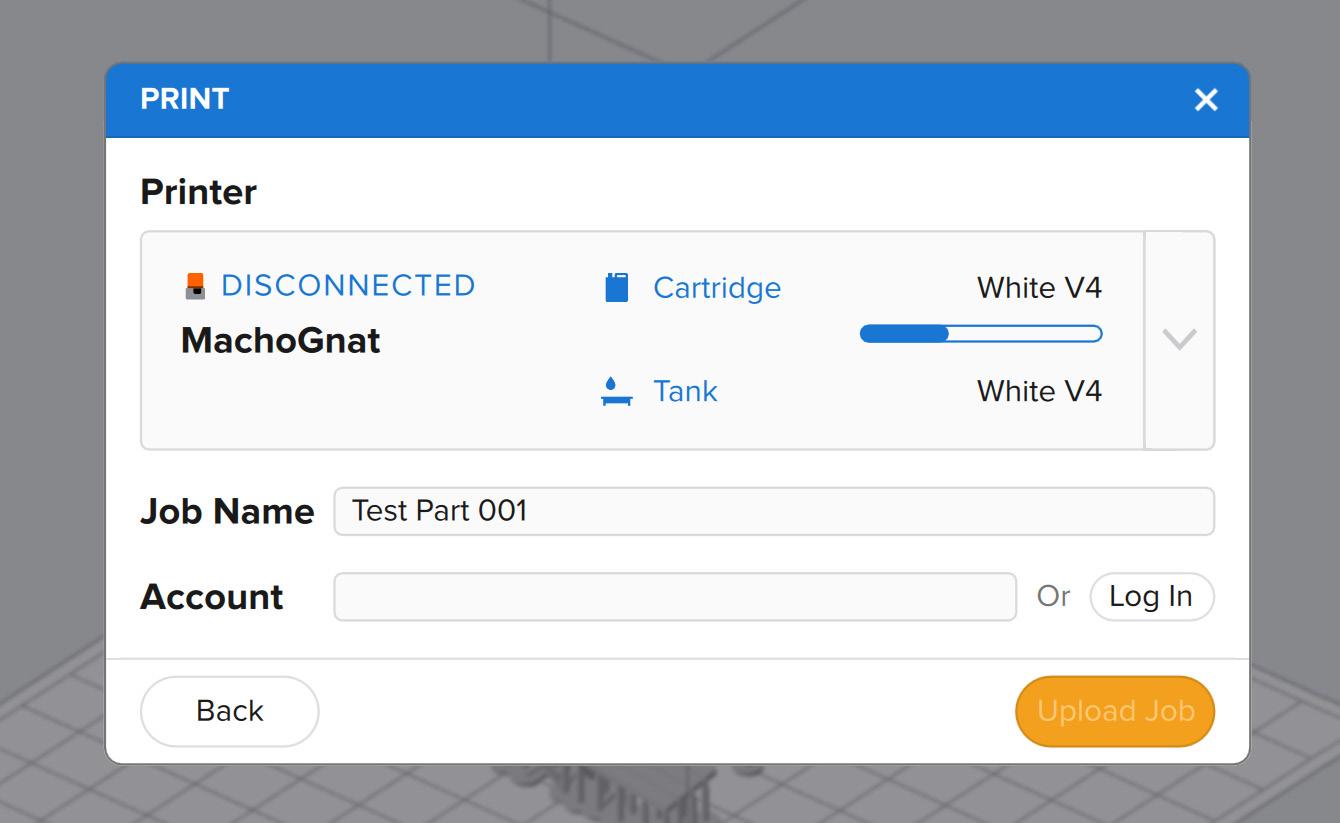The image size is (1340, 823).
Task: Click the Tank label link
Action: (x=685, y=391)
